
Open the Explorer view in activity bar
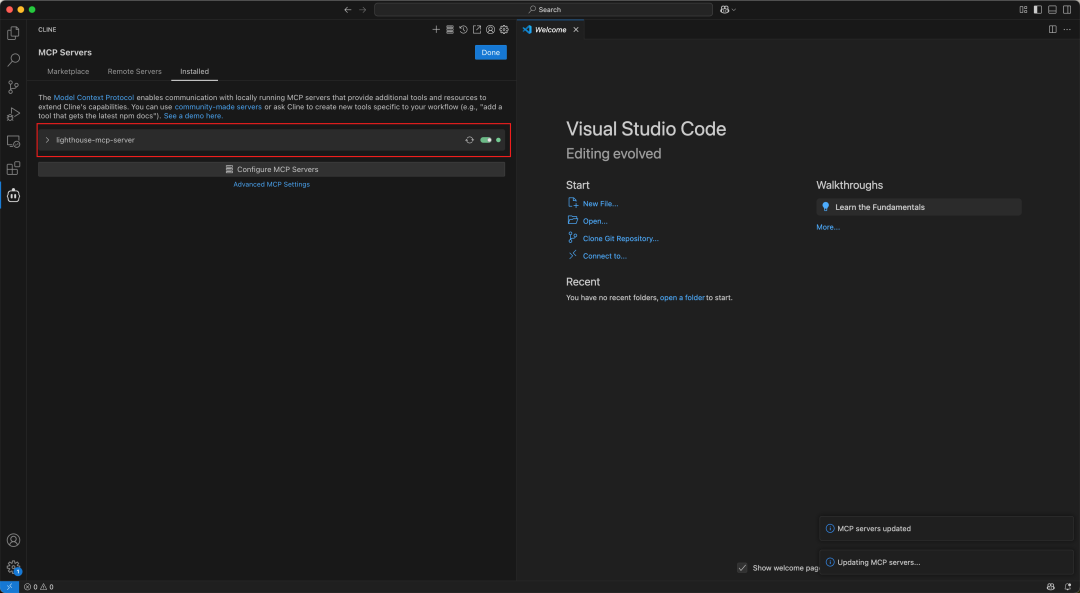(13, 33)
